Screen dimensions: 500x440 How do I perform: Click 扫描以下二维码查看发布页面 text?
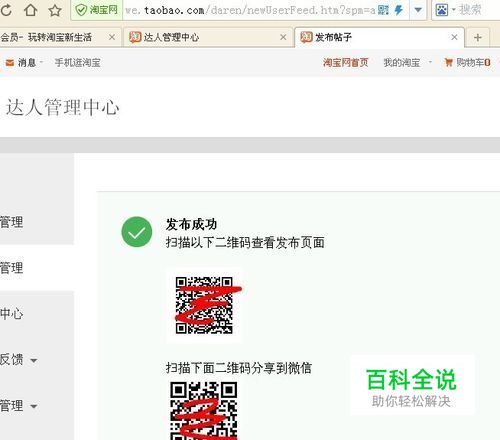245,243
